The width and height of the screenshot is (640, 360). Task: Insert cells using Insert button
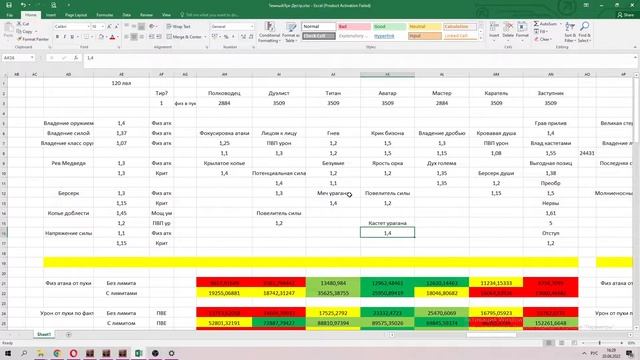tap(494, 31)
